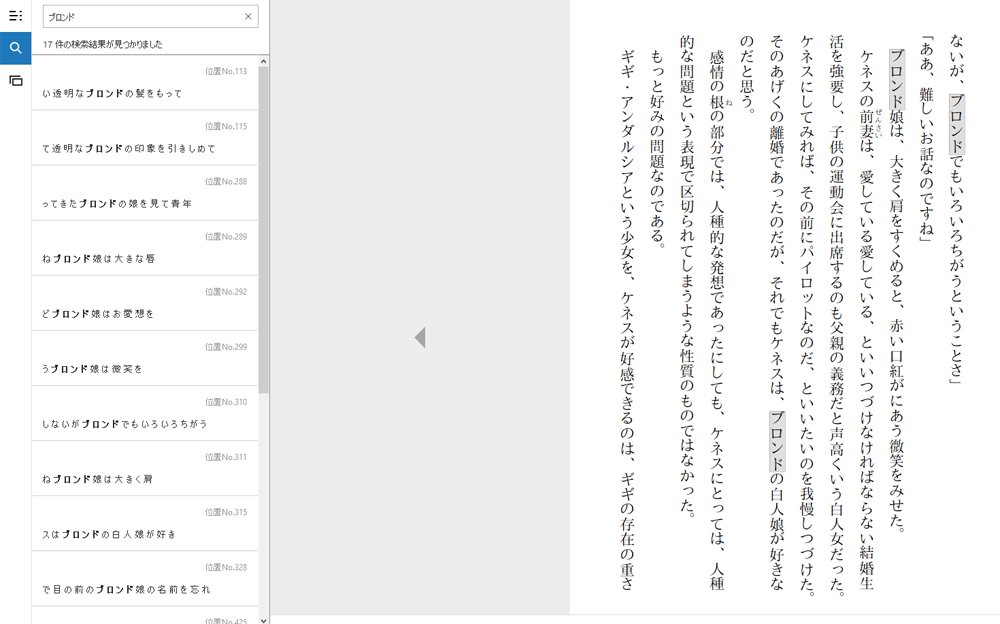Open search result at 位置No.315
The width and height of the screenshot is (1000, 624).
click(145, 524)
